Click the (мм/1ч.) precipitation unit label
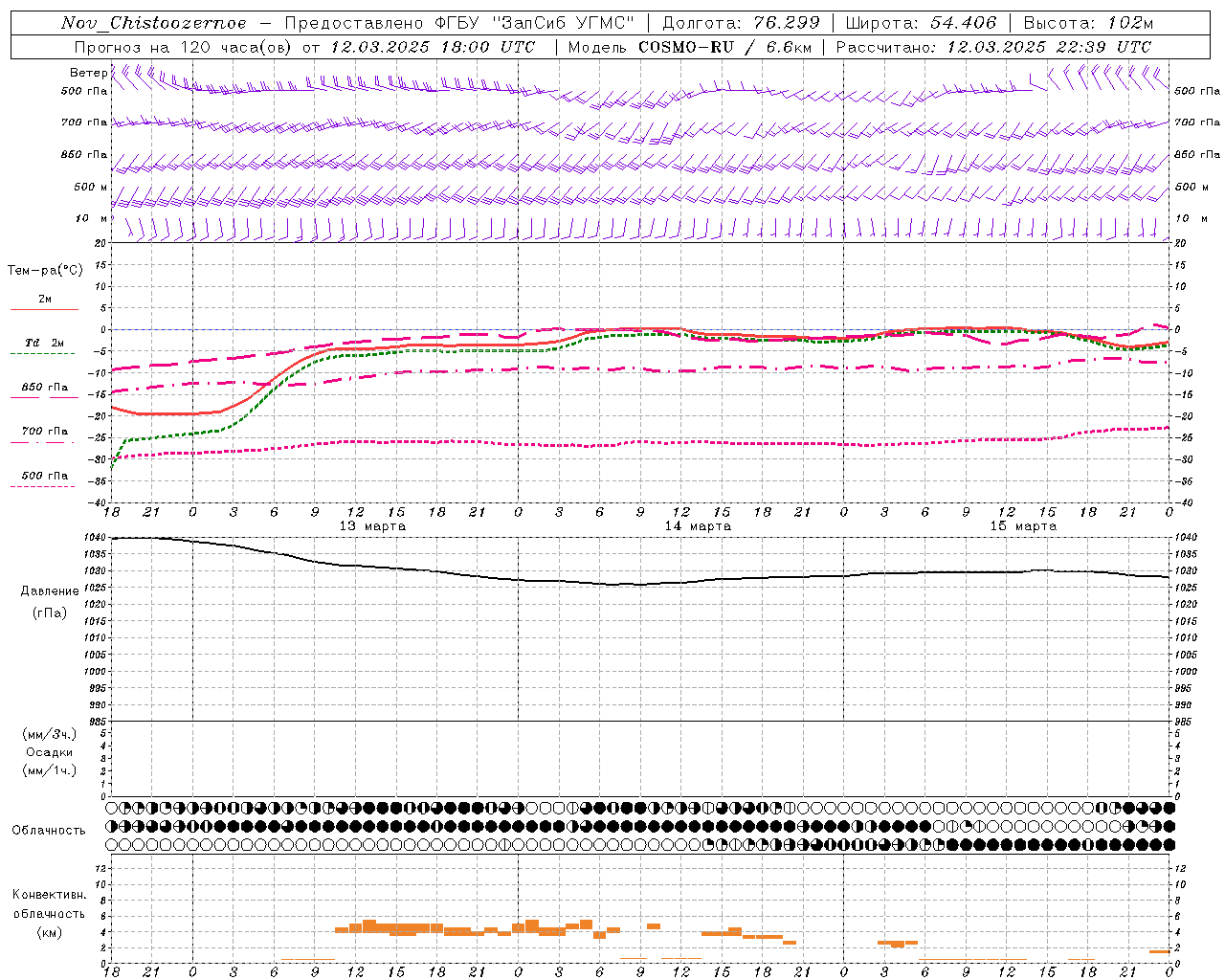 point(50,770)
